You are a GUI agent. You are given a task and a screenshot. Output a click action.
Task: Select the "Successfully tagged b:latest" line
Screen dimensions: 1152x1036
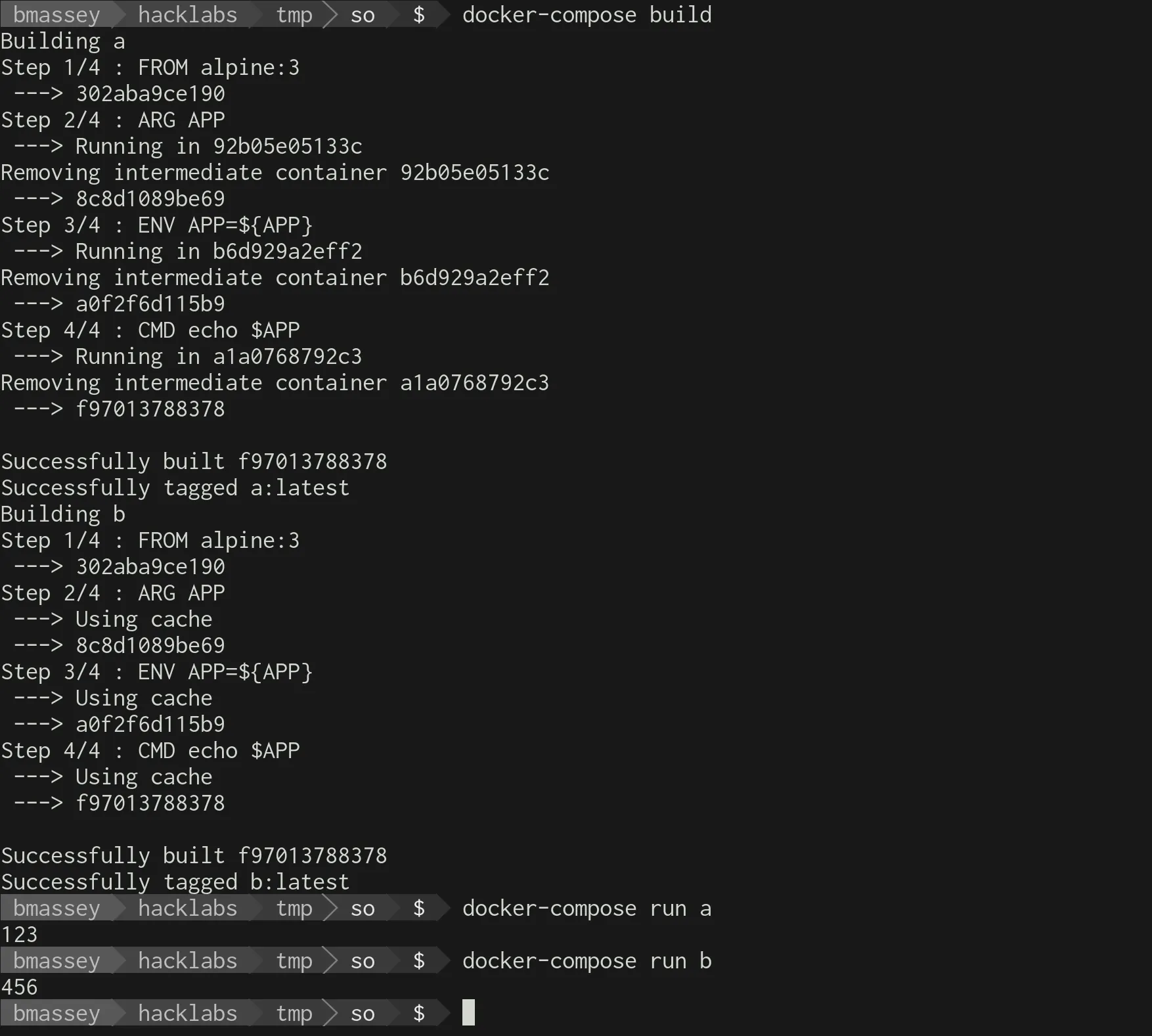point(175,882)
